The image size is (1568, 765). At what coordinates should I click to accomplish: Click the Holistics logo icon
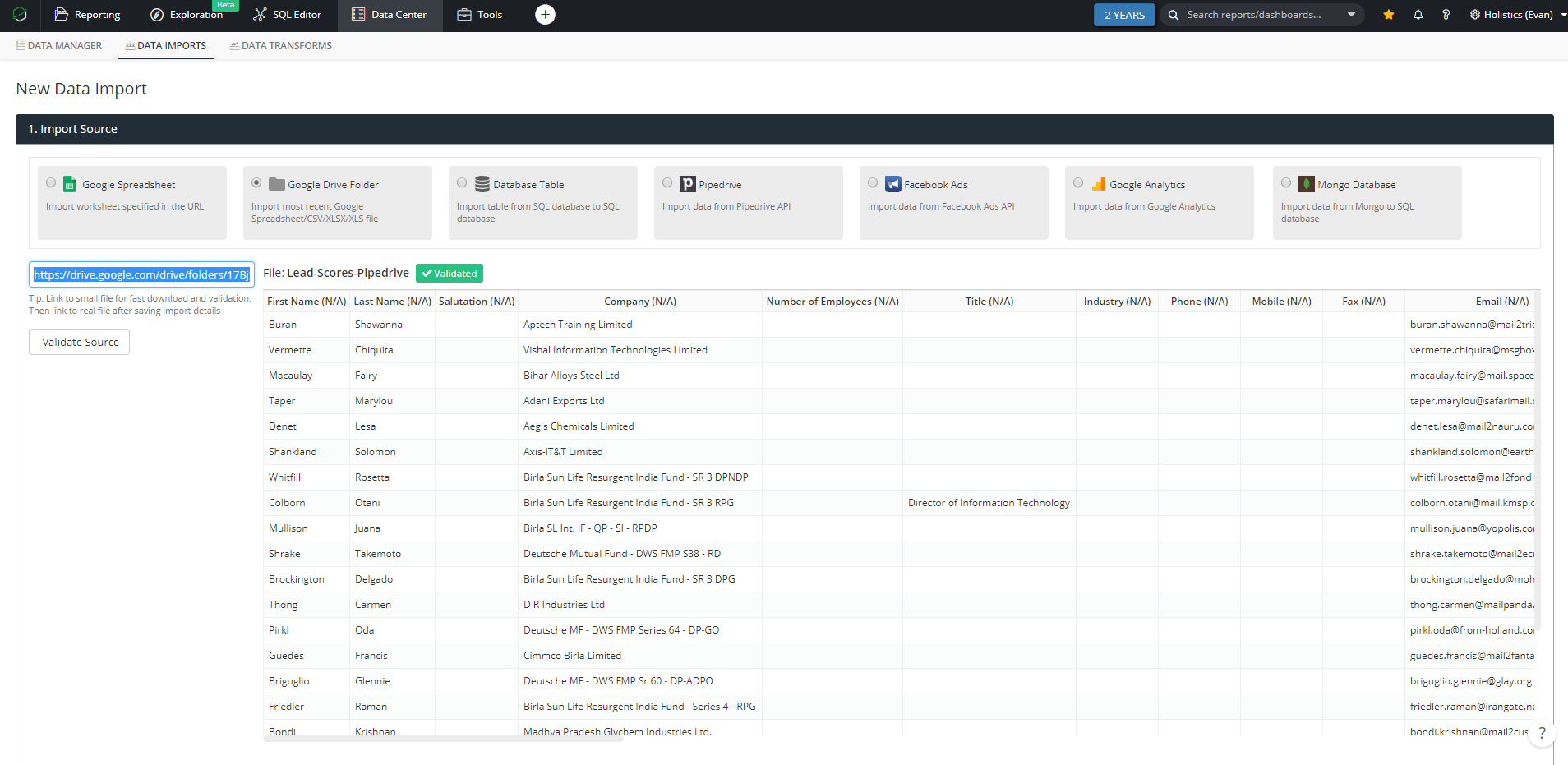tap(20, 15)
